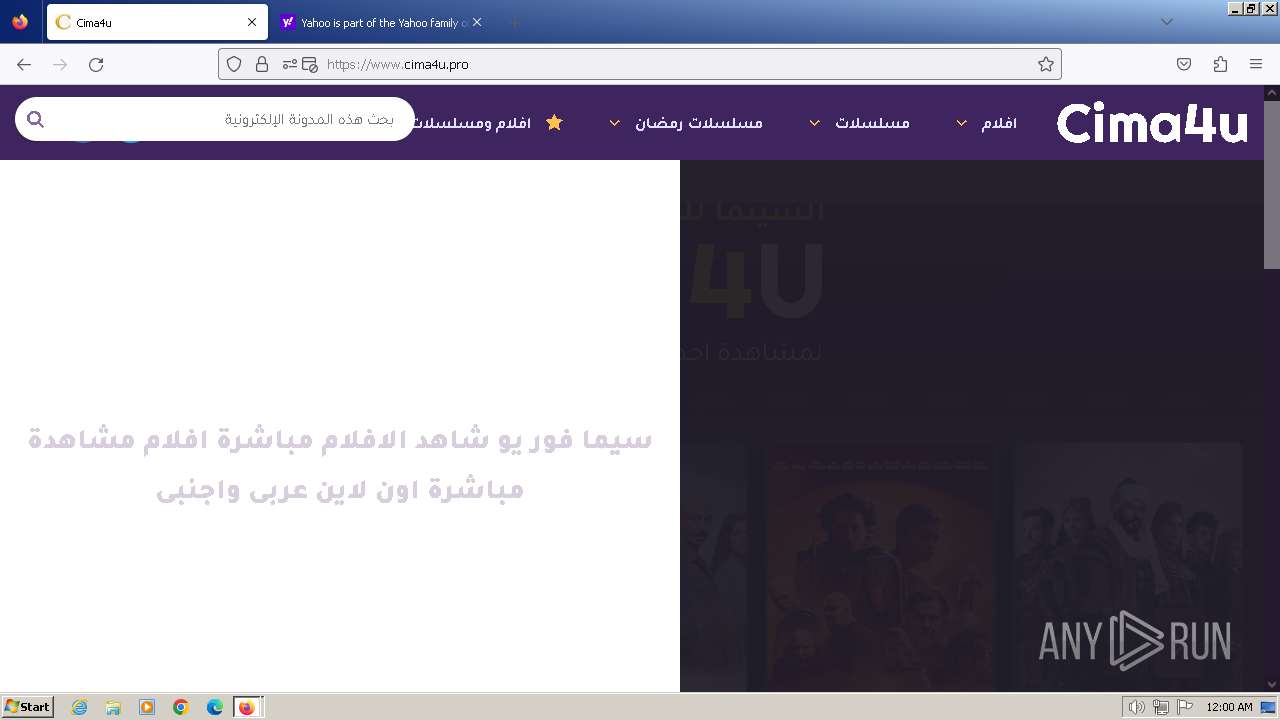Open File Explorer folder from the taskbar

click(x=113, y=707)
